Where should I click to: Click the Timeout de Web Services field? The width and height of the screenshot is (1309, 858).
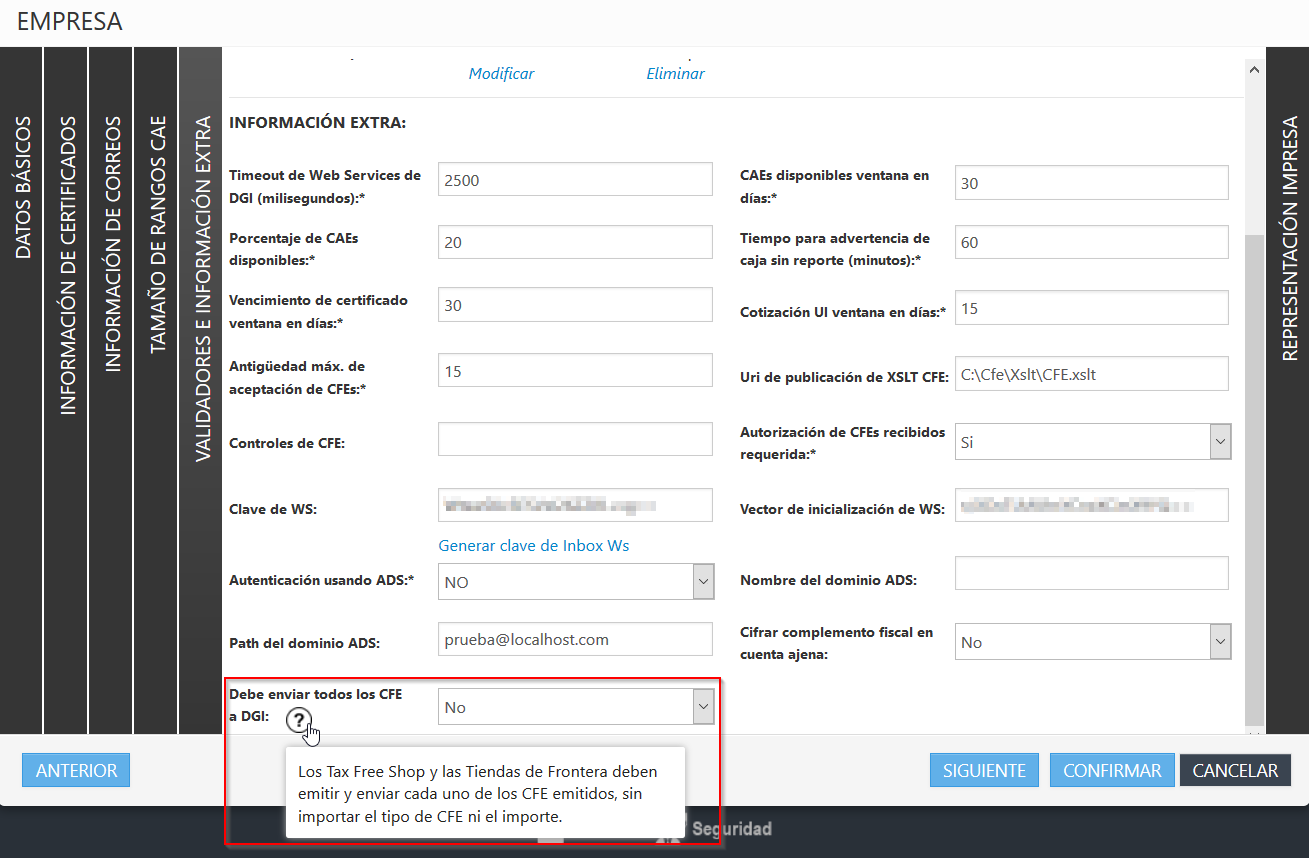pos(575,181)
